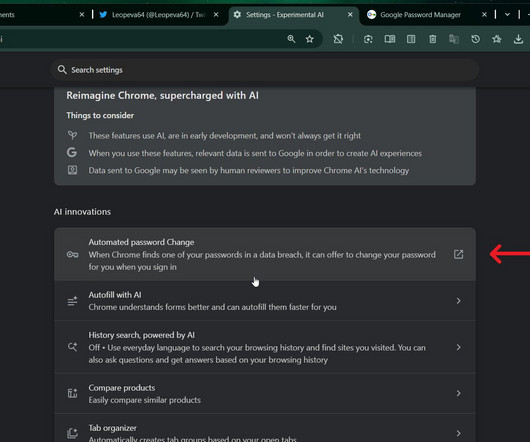Bookmark this page with the star icon
Image resolution: width=530 pixels, height=442 pixels.
pos(310,39)
